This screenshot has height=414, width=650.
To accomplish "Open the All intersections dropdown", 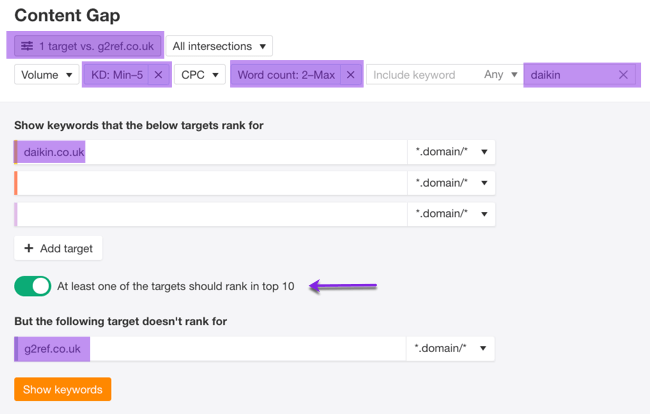I will [219, 46].
